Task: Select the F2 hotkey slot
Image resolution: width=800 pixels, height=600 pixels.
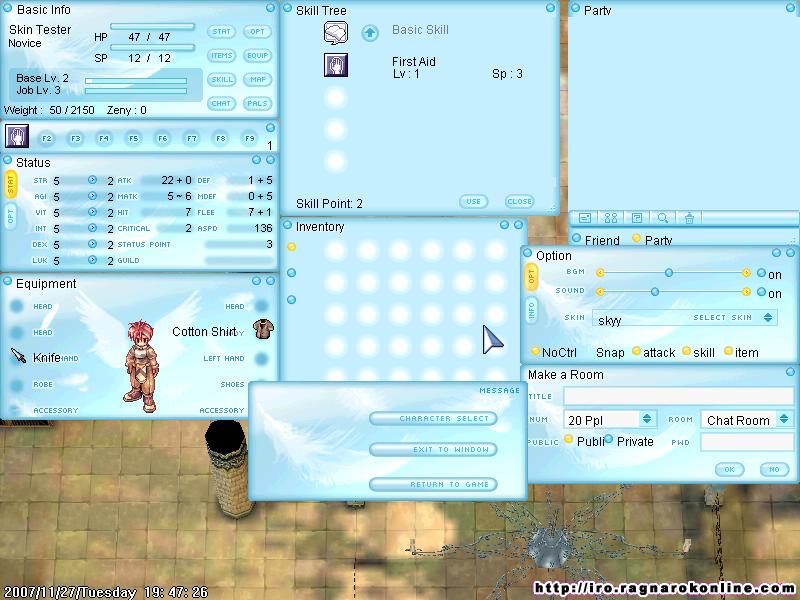Action: [46, 138]
